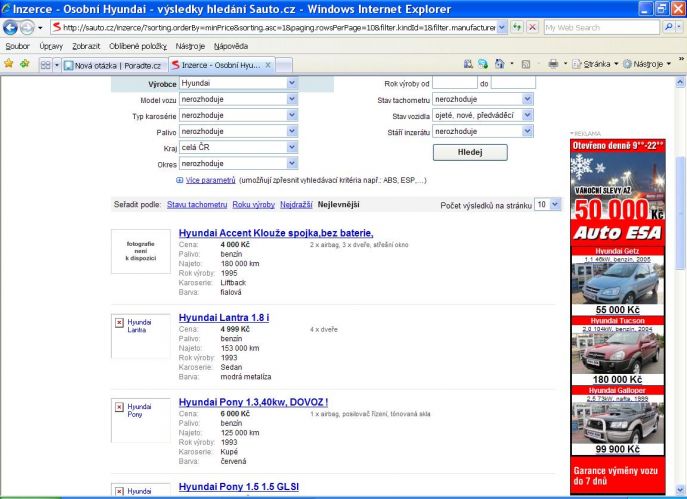687x499 pixels.
Task: Open the Výrobce Hyundai dropdown
Action: pos(239,83)
